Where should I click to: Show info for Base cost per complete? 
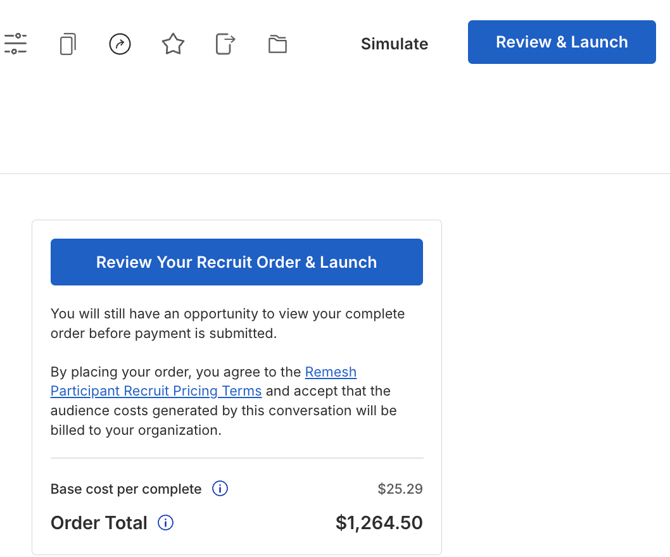click(x=220, y=489)
